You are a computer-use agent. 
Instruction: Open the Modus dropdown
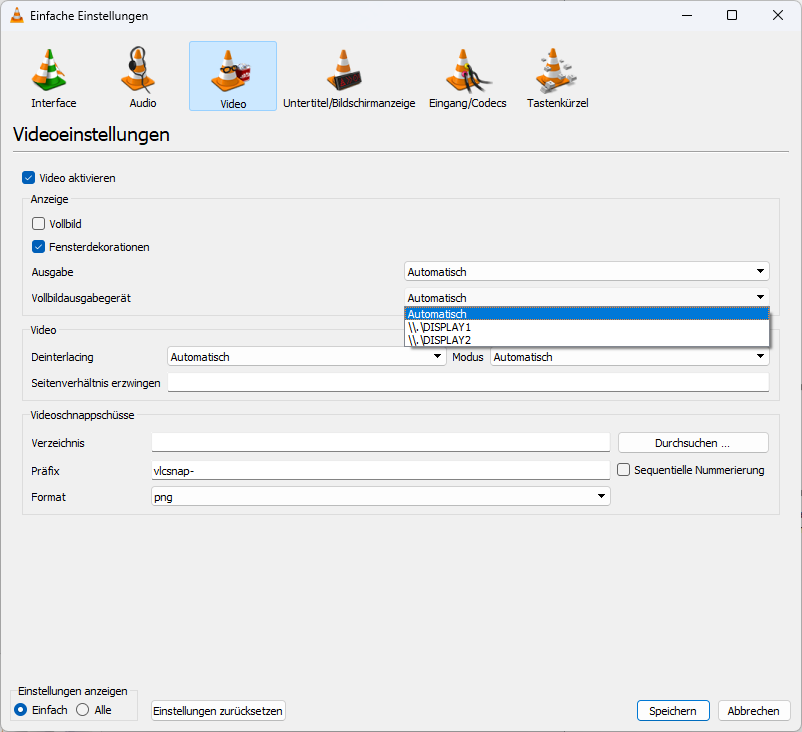click(x=629, y=357)
